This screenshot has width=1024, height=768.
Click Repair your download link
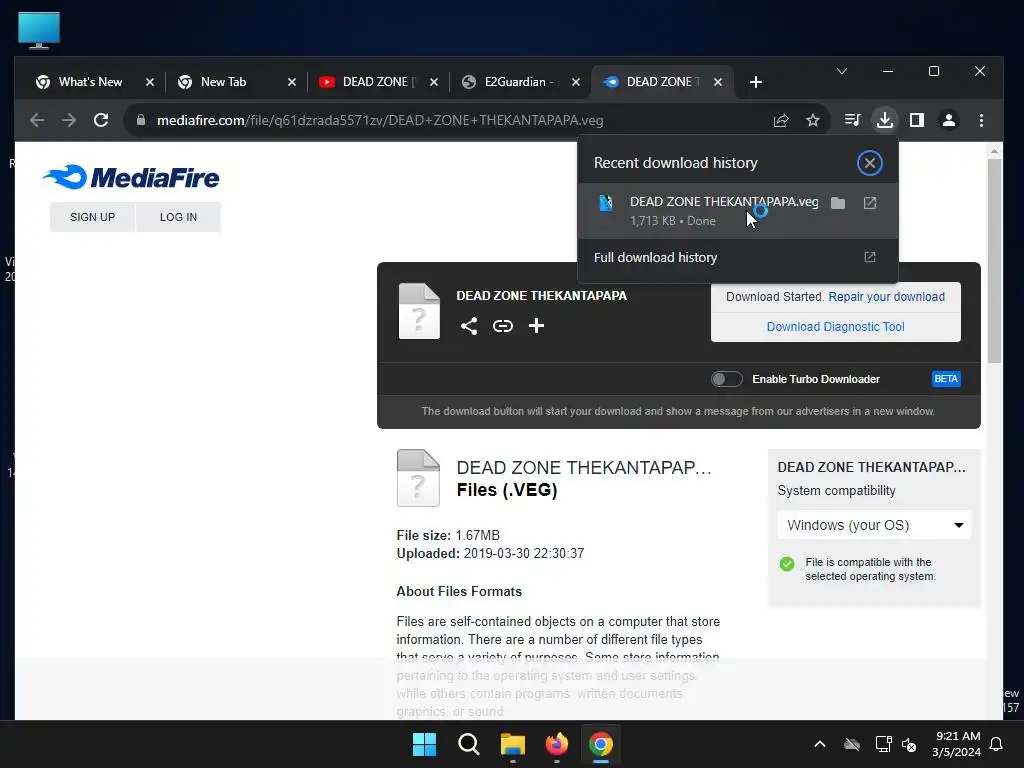point(886,296)
